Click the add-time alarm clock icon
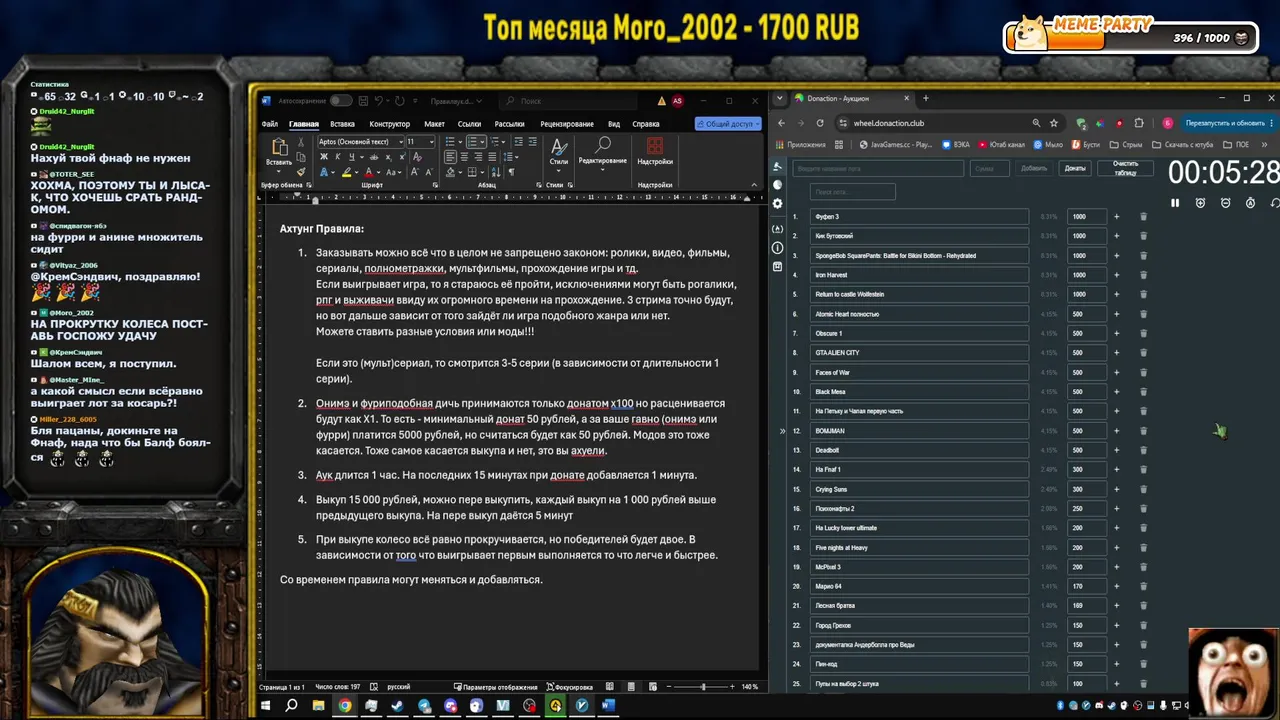Image resolution: width=1280 pixels, height=720 pixels. [x=1200, y=203]
